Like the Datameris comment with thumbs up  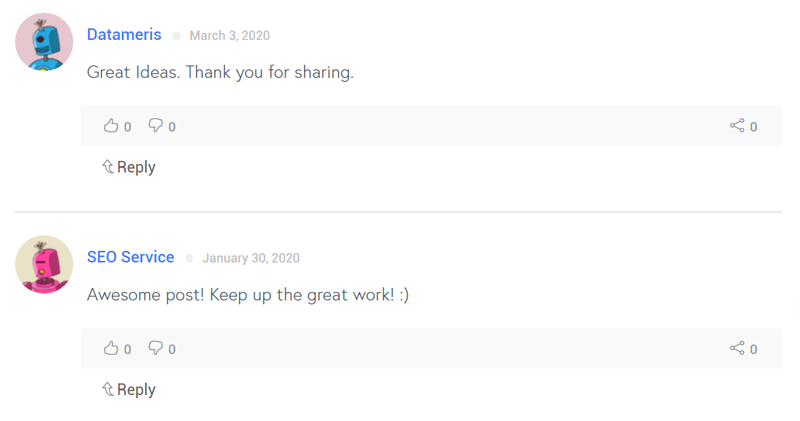(111, 126)
